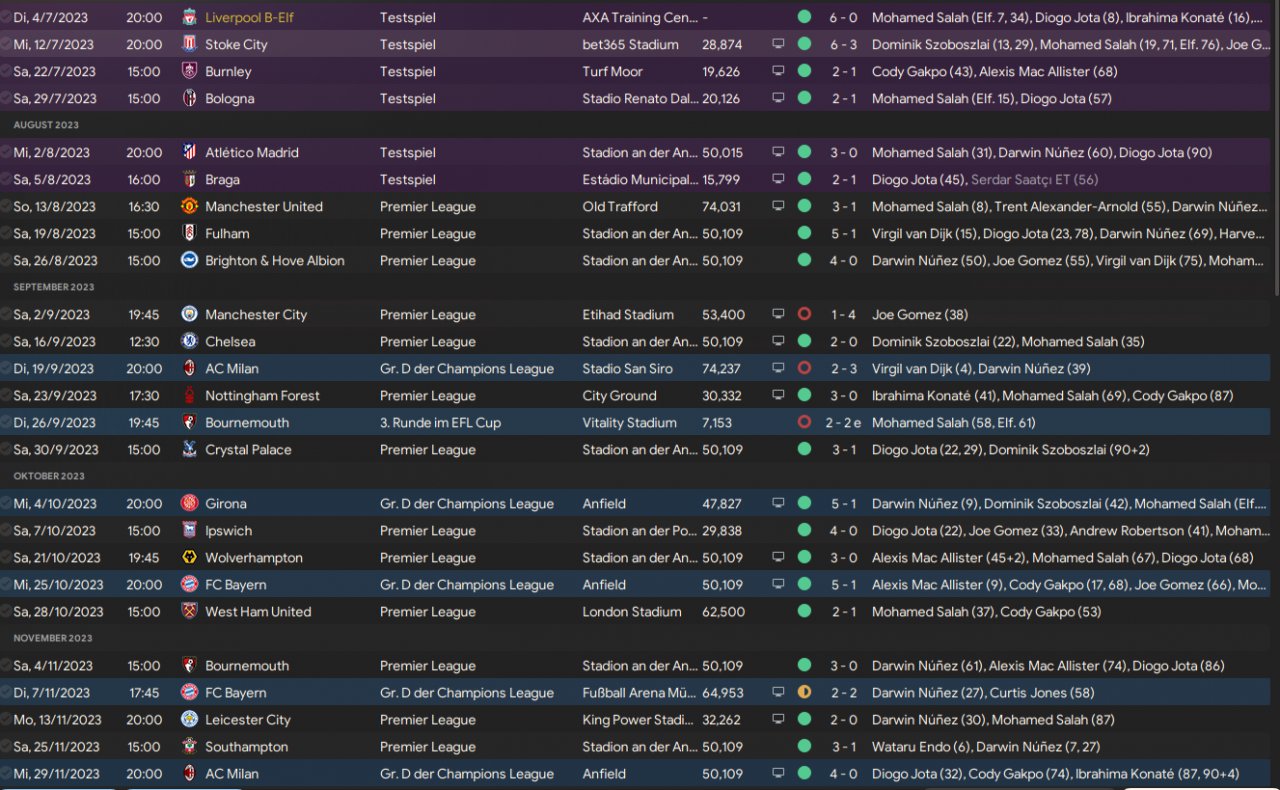Image resolution: width=1280 pixels, height=790 pixels.
Task: Click the Leicester City club crest
Action: (x=189, y=720)
